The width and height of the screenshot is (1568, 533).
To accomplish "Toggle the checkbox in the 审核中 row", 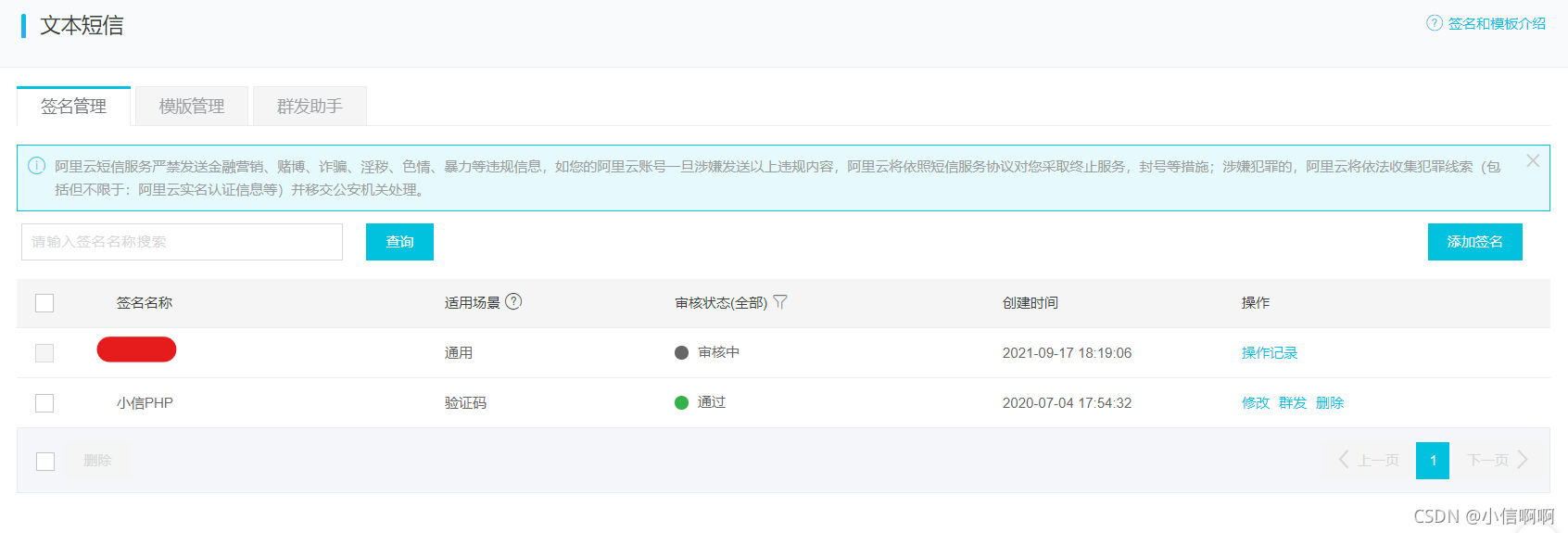I will (44, 353).
